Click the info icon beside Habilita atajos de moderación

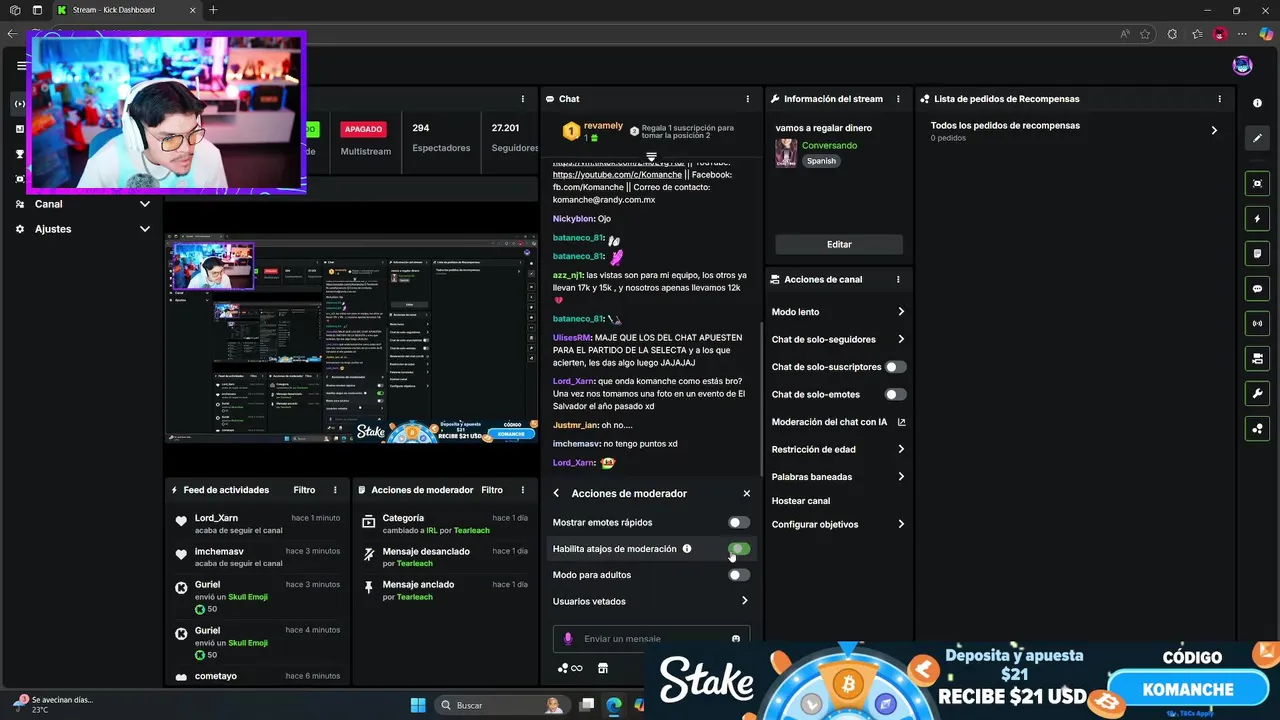(687, 549)
